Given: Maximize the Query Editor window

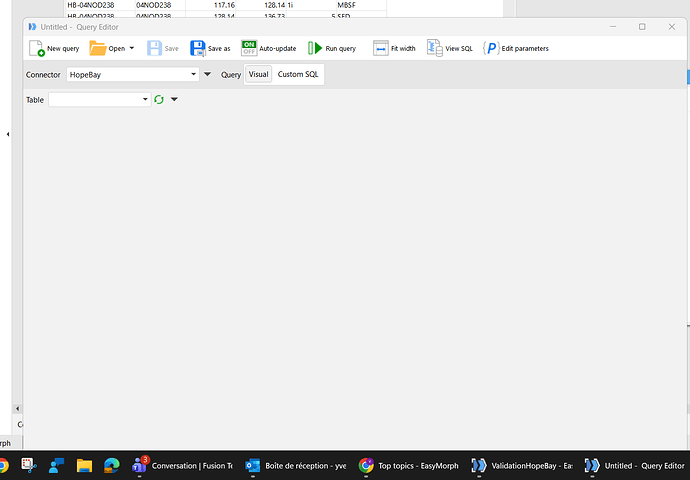Looking at the screenshot, I should (x=642, y=27).
